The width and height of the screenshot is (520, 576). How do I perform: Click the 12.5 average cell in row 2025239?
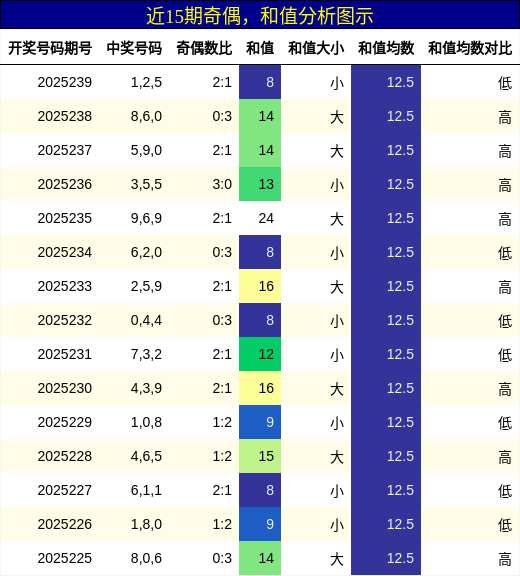click(386, 82)
